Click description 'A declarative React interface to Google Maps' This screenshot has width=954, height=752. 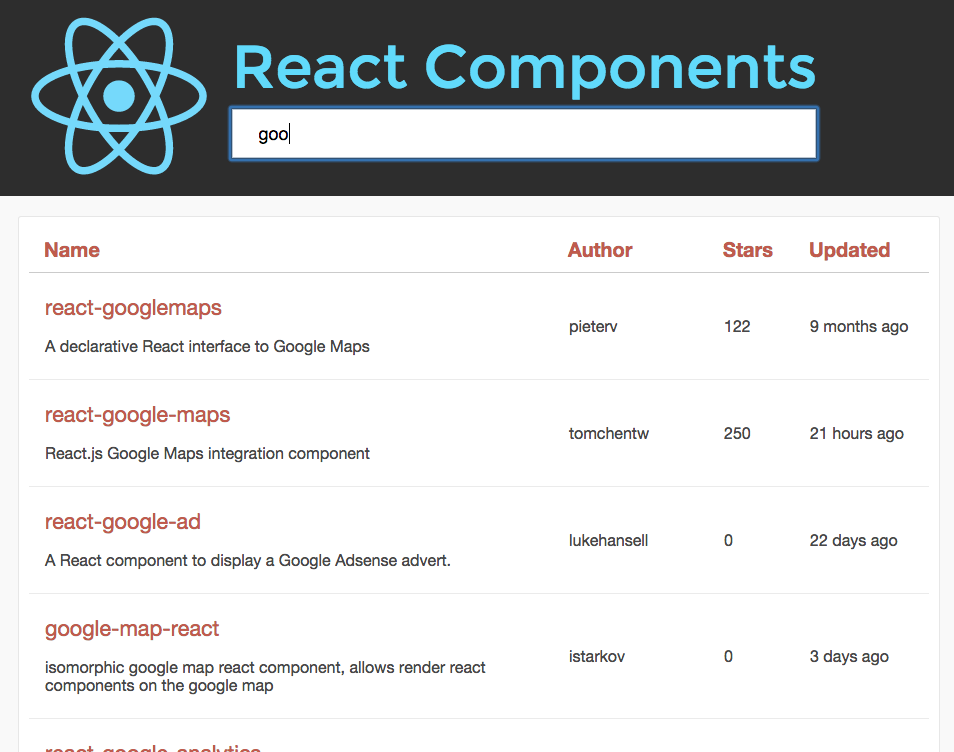point(207,347)
